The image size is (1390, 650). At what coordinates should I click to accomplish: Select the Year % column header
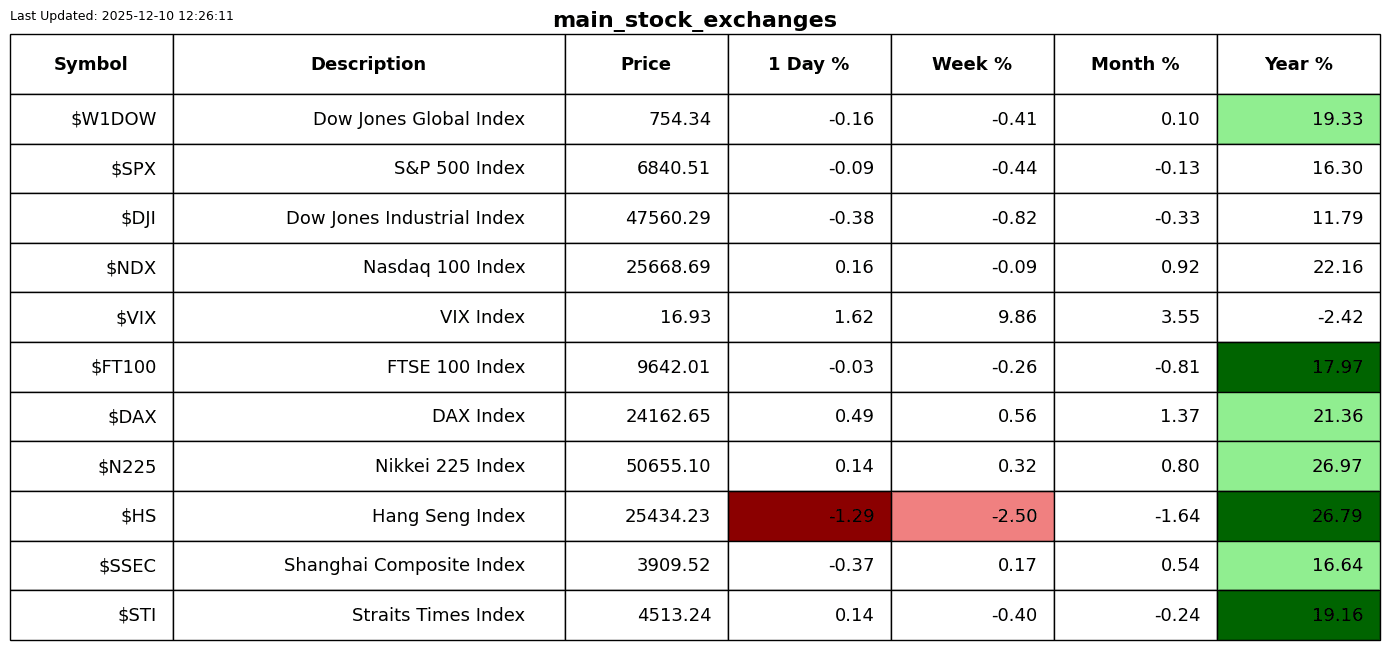pos(1298,64)
